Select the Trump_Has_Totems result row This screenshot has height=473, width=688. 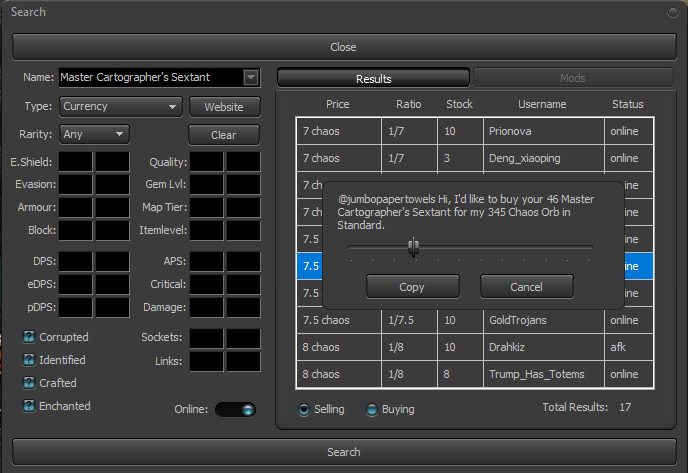pyautogui.click(x=475, y=374)
